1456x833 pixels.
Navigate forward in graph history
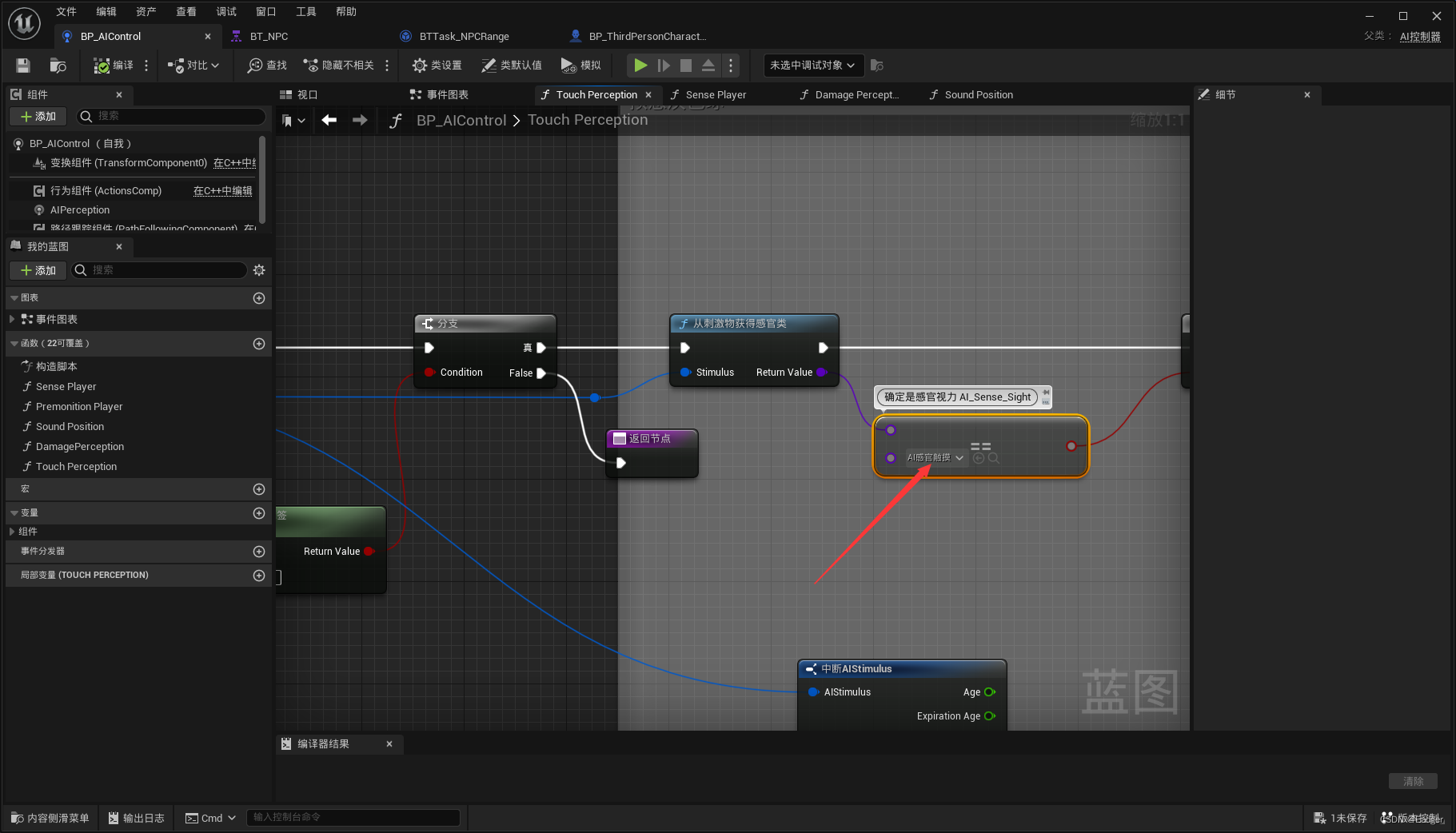[360, 120]
